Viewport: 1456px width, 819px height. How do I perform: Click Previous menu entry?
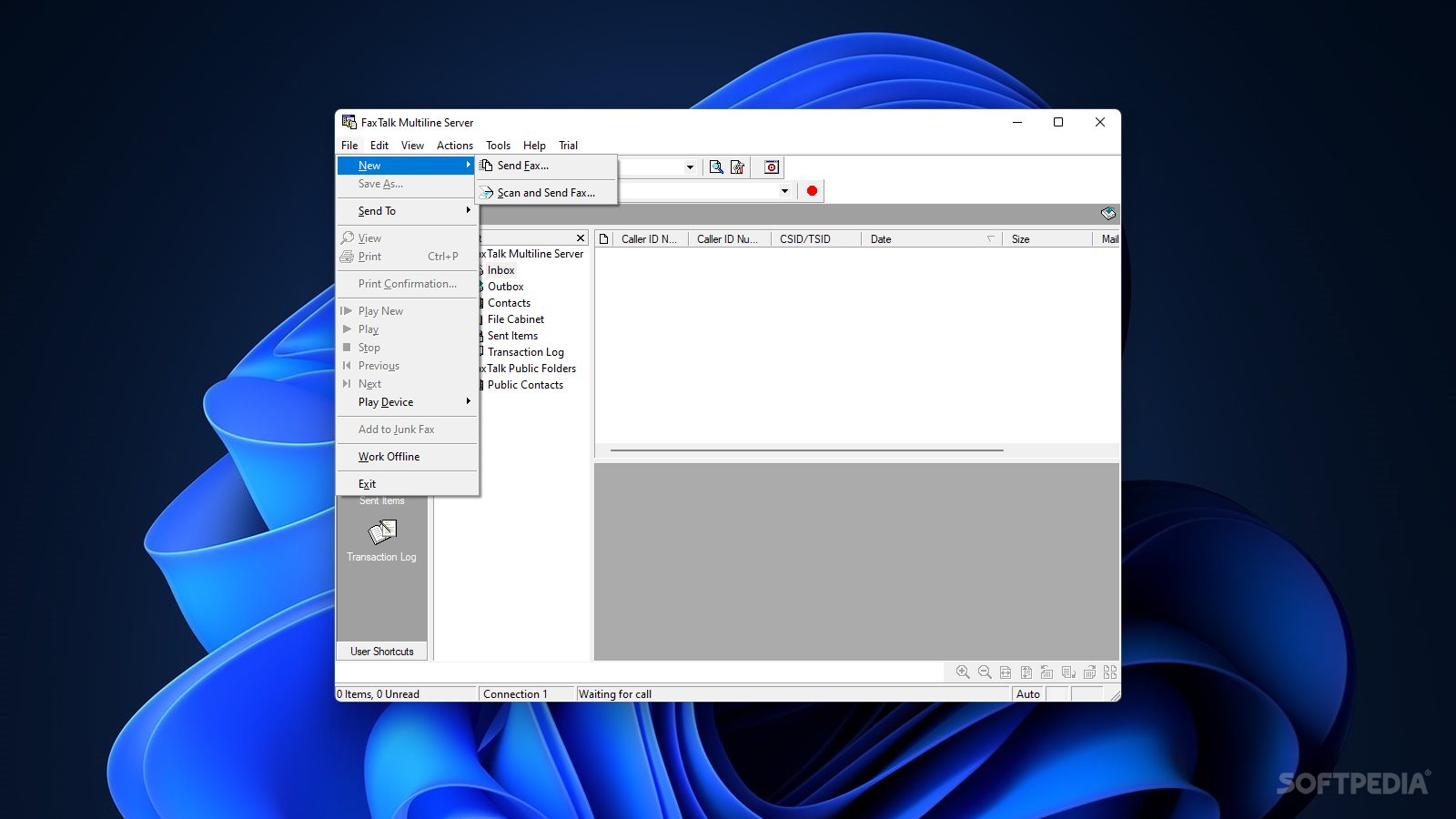pos(407,366)
